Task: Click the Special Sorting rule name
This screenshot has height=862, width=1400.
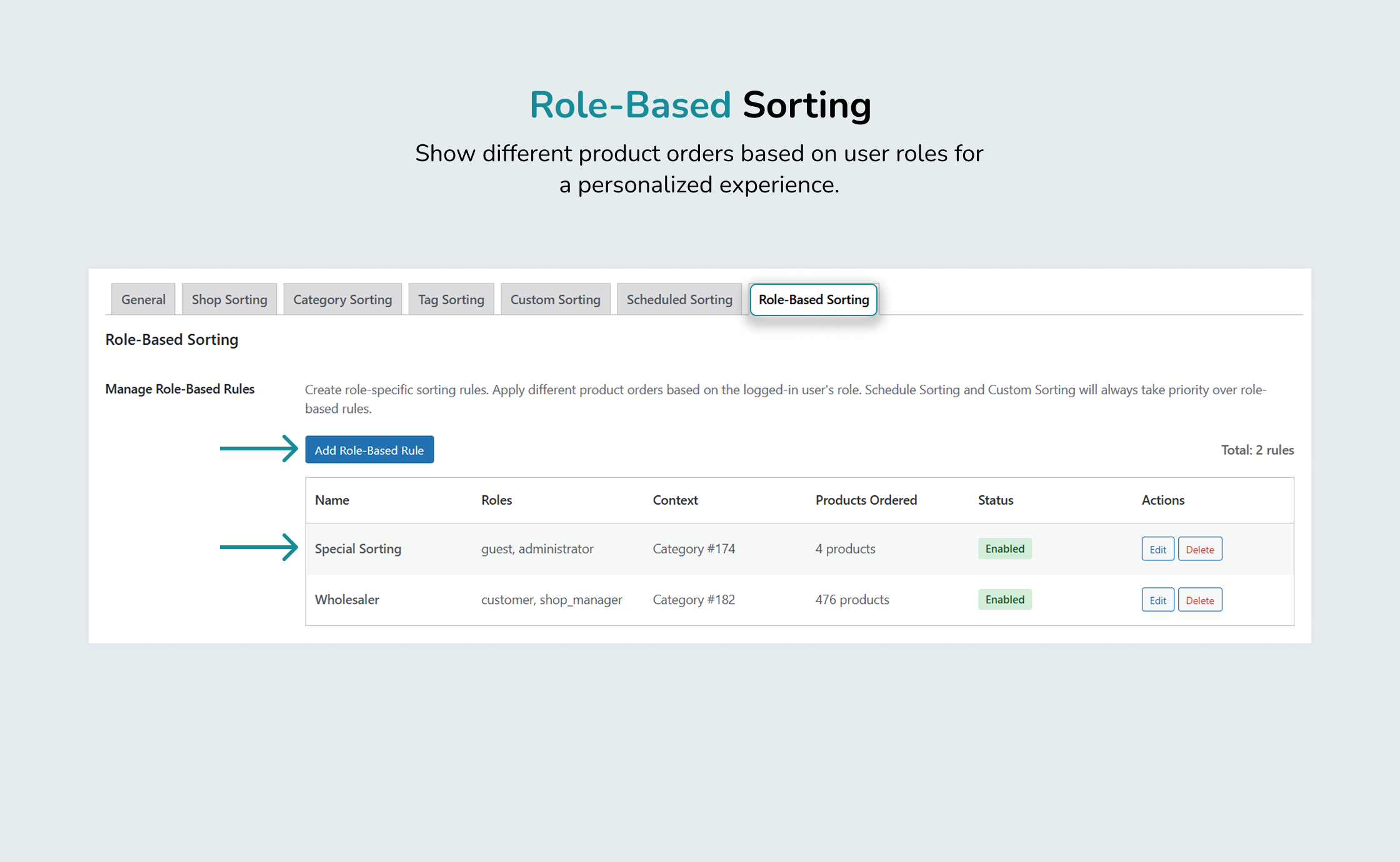Action: [x=358, y=548]
